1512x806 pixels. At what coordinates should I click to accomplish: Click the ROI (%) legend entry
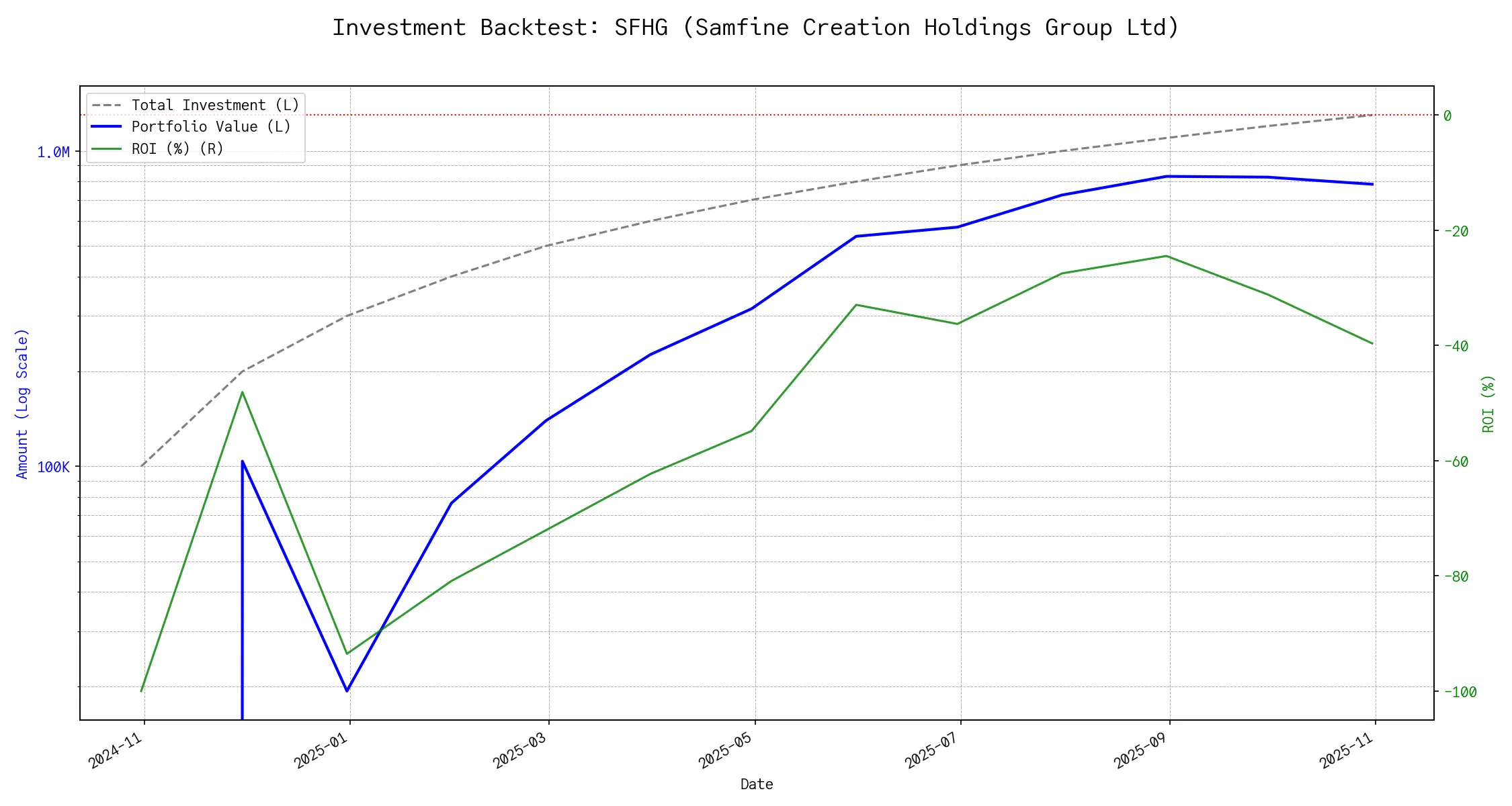[177, 148]
